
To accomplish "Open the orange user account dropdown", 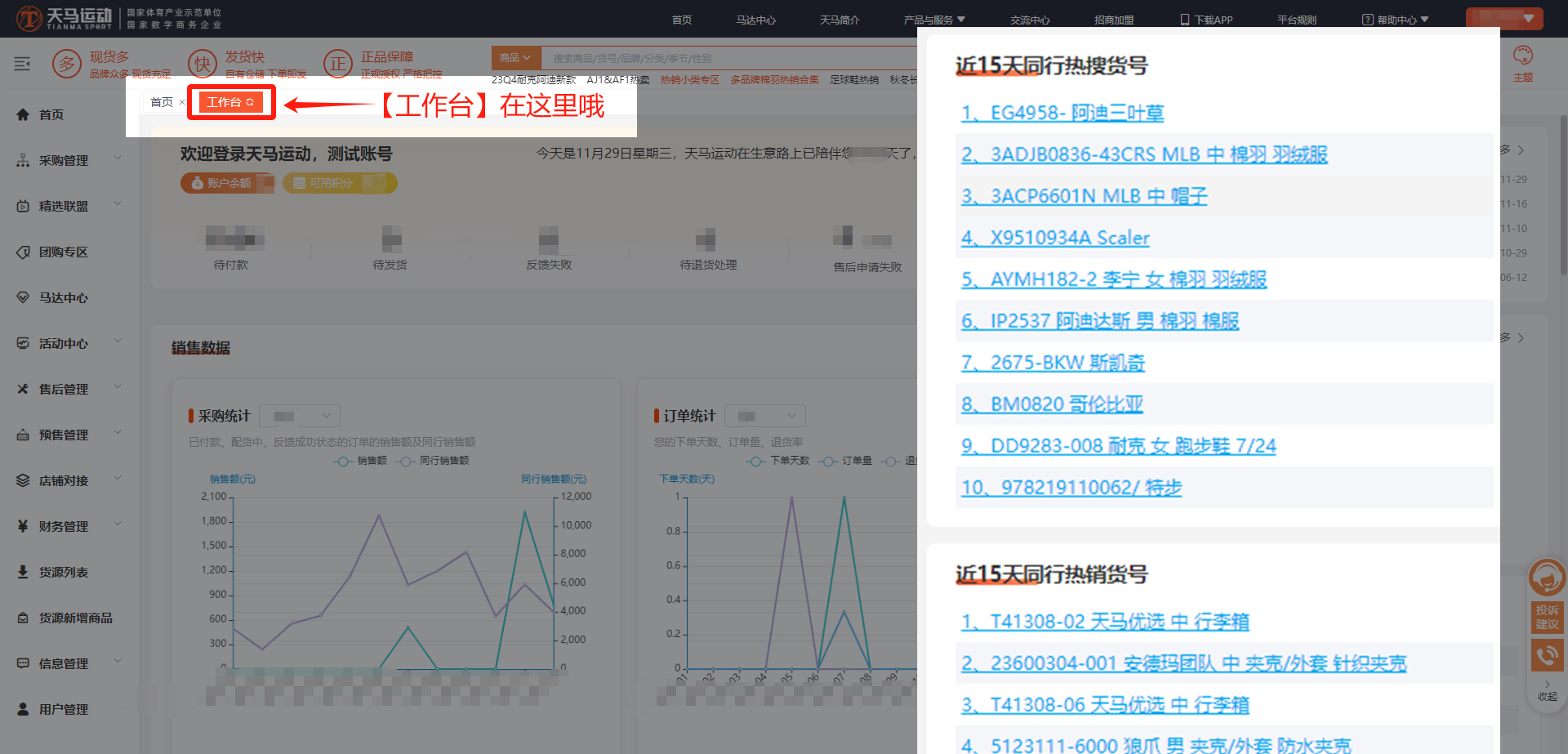I will 1504,18.
